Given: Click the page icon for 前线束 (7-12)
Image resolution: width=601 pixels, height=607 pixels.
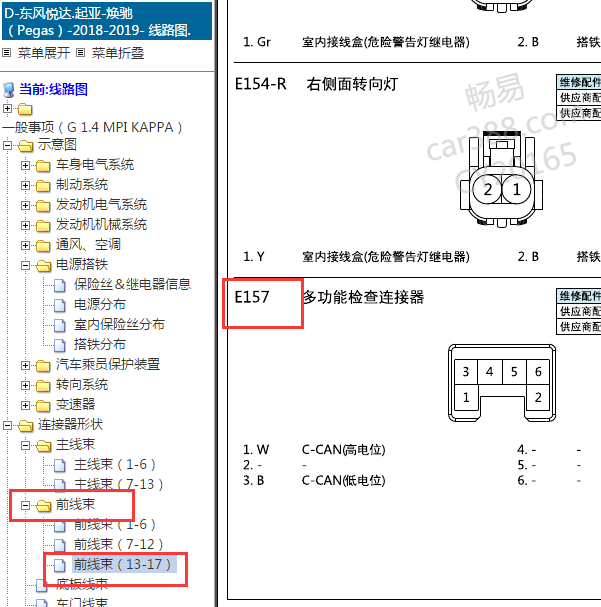Looking at the screenshot, I should [60, 545].
